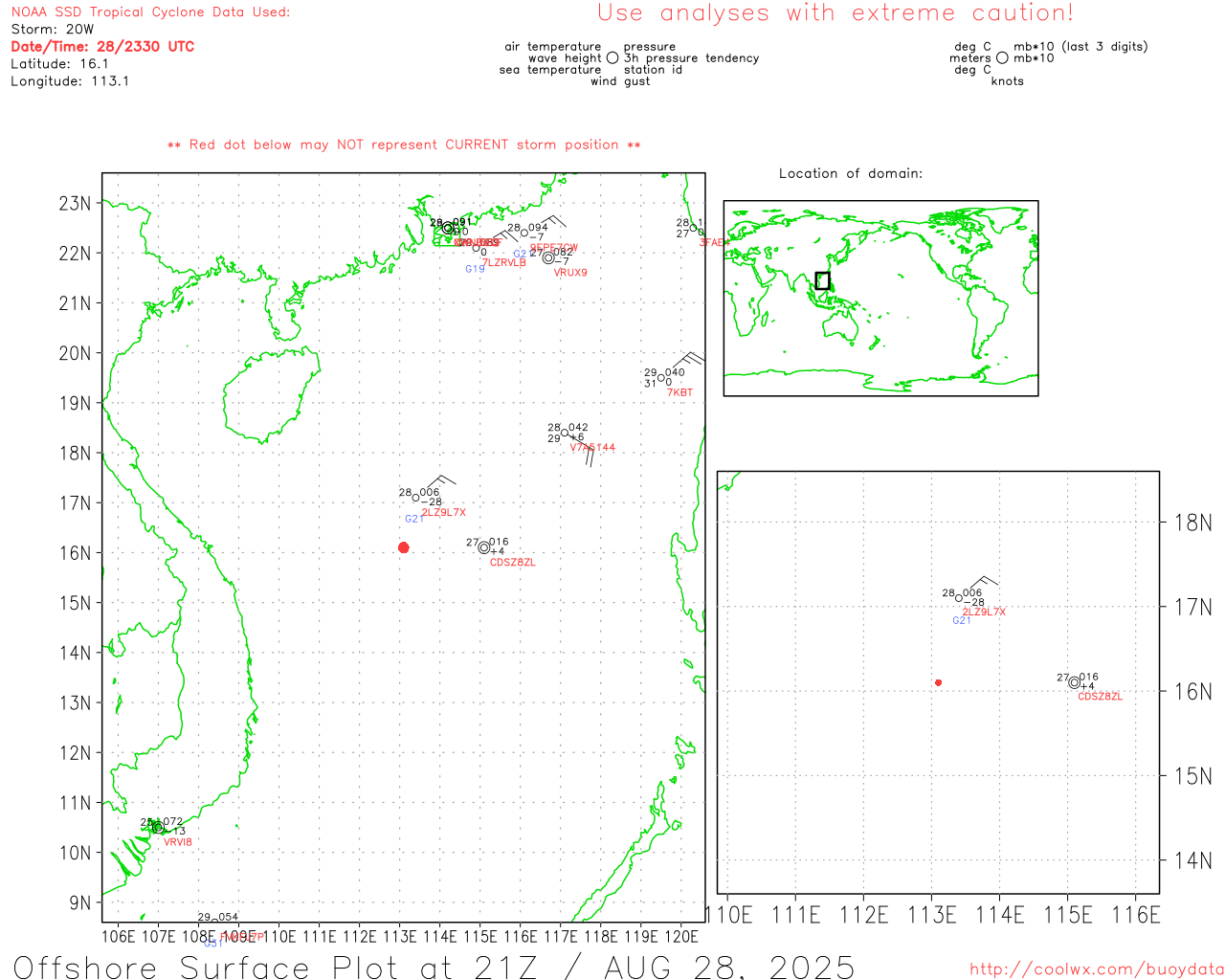This screenshot has height=980, width=1225.
Task: Click the 2LZ9L7X label in the zoomed inset
Action: pyautogui.click(x=984, y=612)
